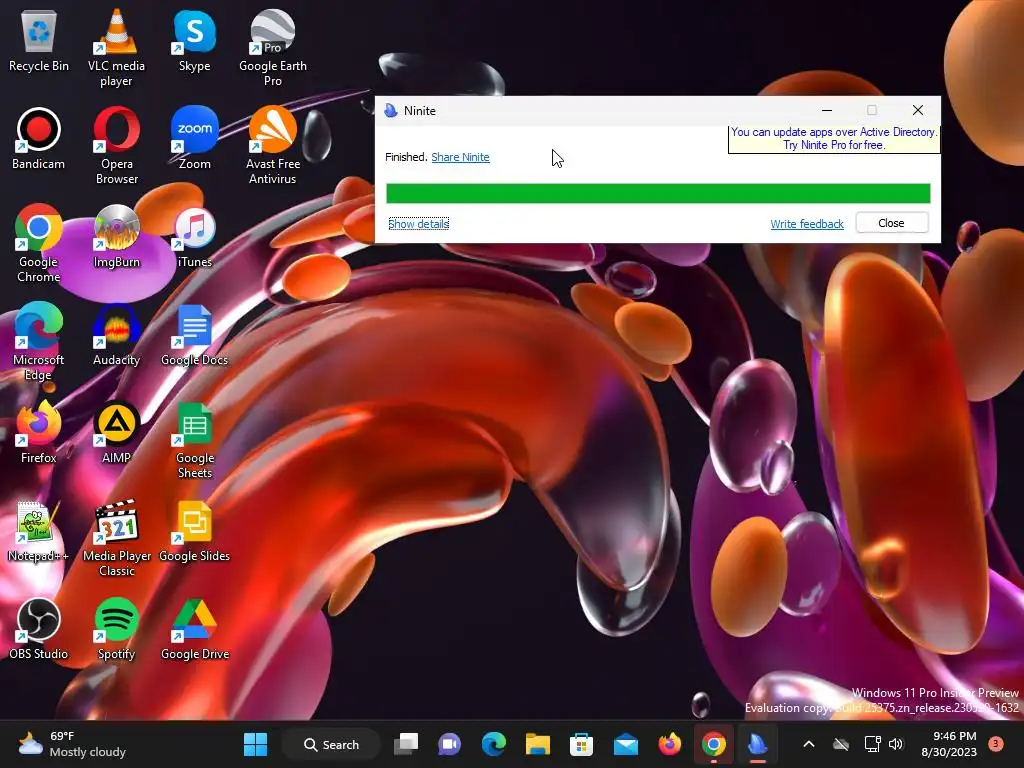Image resolution: width=1024 pixels, height=768 pixels.
Task: Open the volume speaker tray icon
Action: 896,744
